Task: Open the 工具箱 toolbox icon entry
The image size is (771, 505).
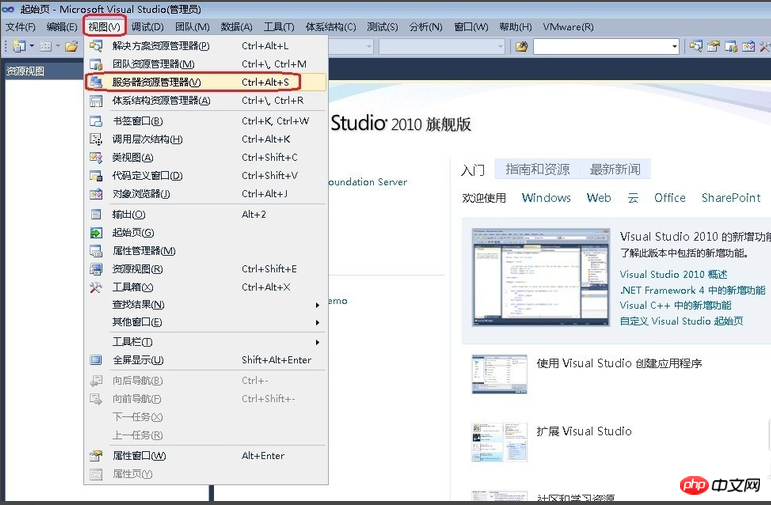Action: click(x=96, y=287)
